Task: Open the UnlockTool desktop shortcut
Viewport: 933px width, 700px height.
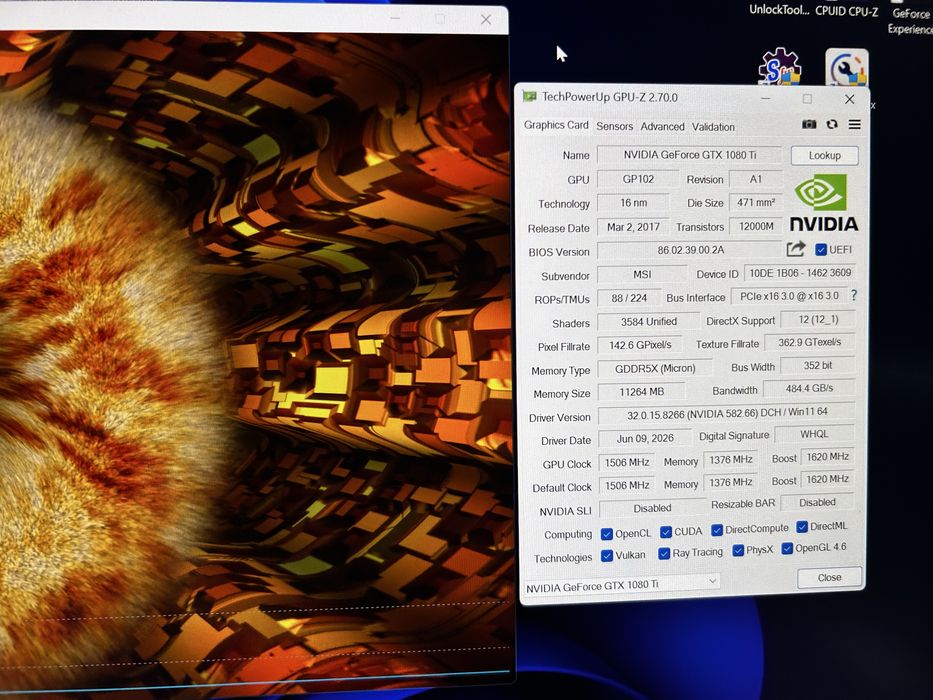Action: (x=779, y=10)
